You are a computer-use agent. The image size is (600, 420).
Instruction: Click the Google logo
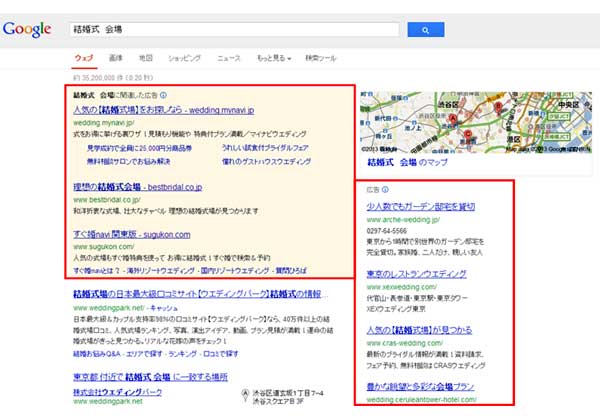pyautogui.click(x=27, y=29)
